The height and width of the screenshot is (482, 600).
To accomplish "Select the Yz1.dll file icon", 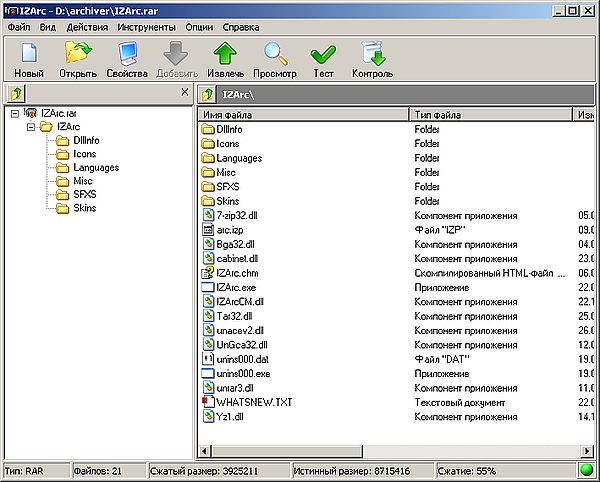I will (208, 416).
